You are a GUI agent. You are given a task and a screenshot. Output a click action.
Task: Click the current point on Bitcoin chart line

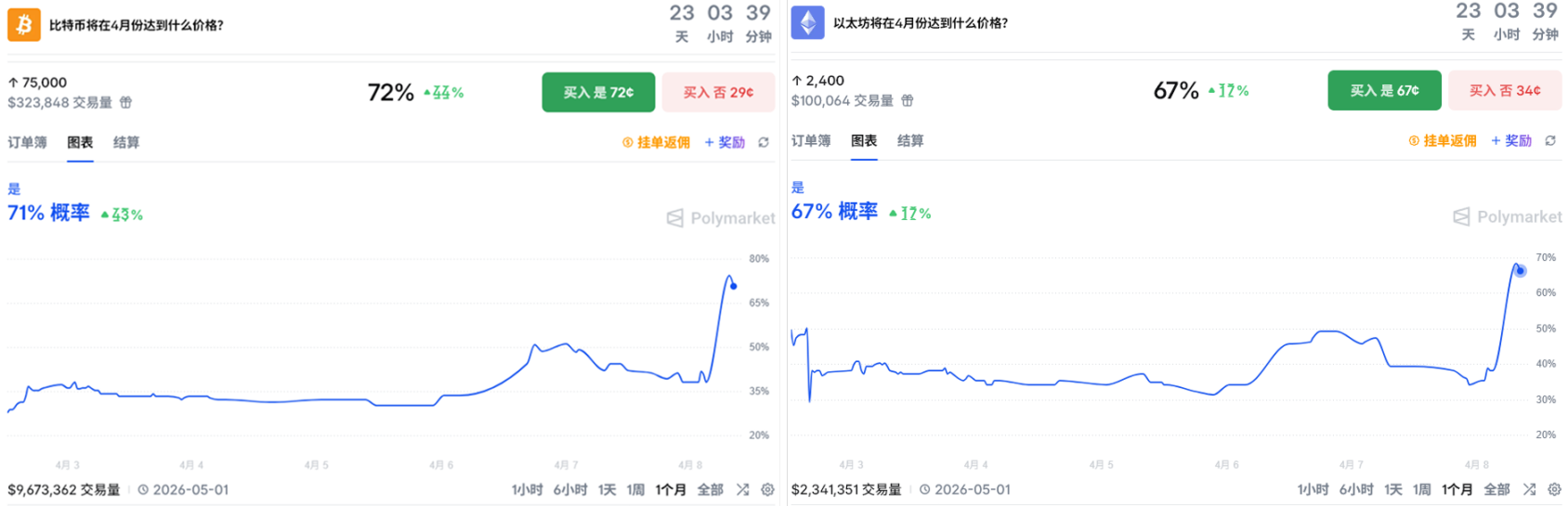[x=734, y=286]
